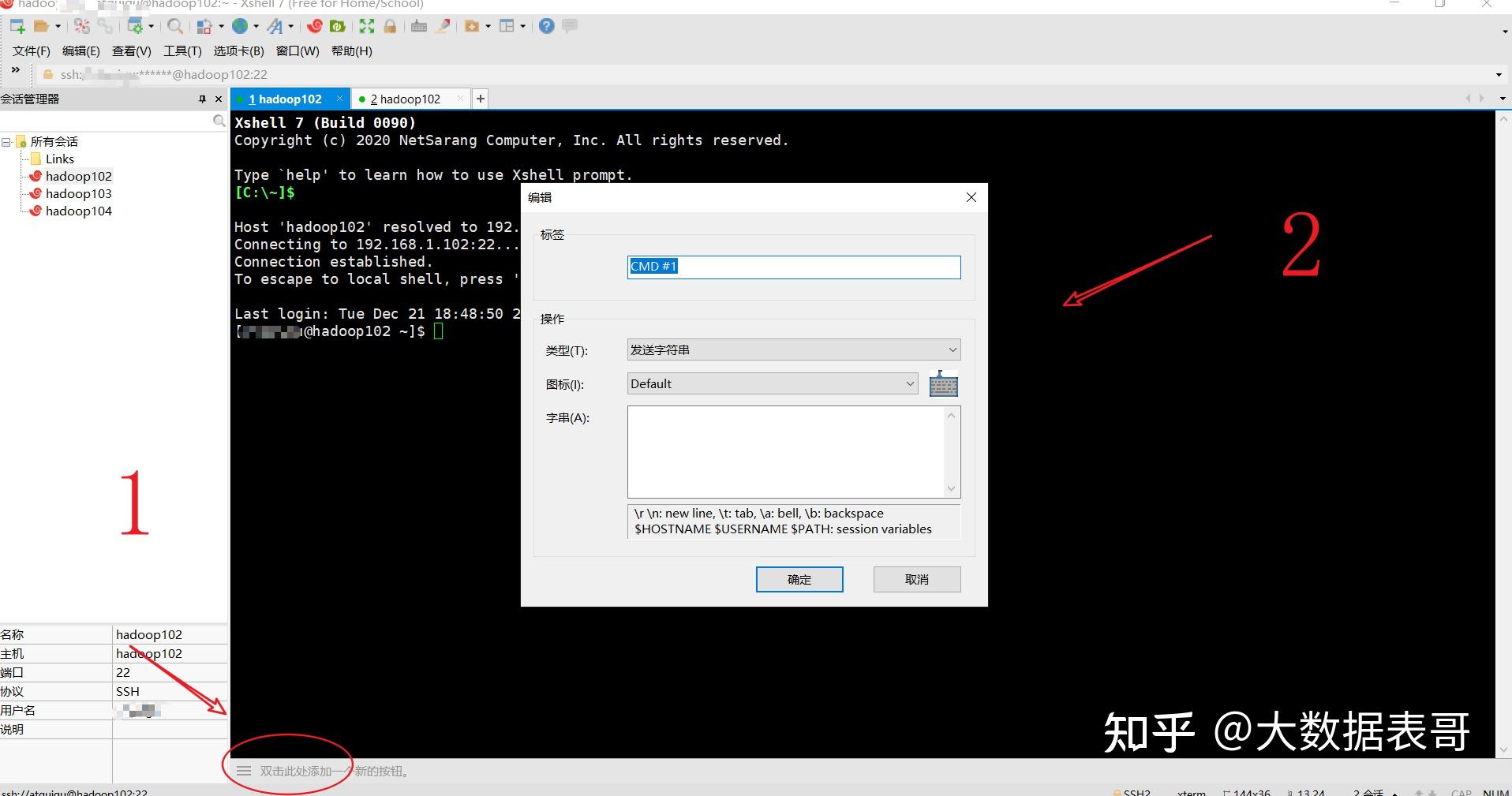
Task: Click the CMD #1 label input field
Action: coord(794,267)
